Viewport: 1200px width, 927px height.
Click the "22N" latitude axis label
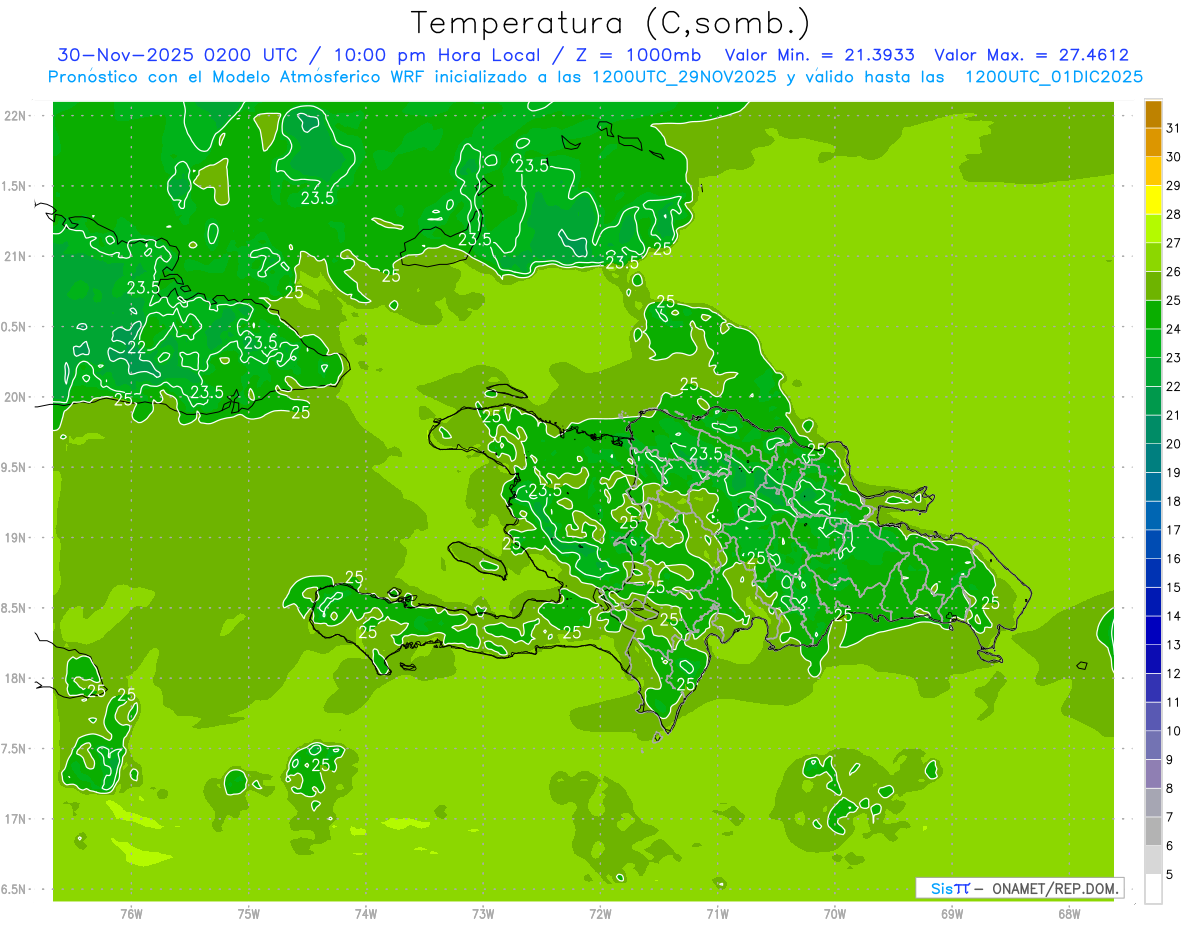[x=16, y=116]
